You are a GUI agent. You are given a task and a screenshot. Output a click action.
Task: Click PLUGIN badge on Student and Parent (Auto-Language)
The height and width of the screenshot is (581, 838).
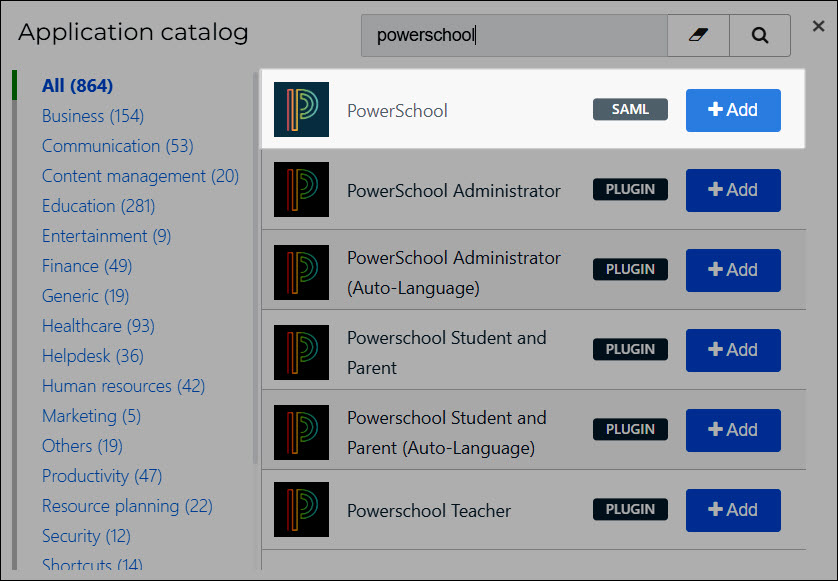630,429
